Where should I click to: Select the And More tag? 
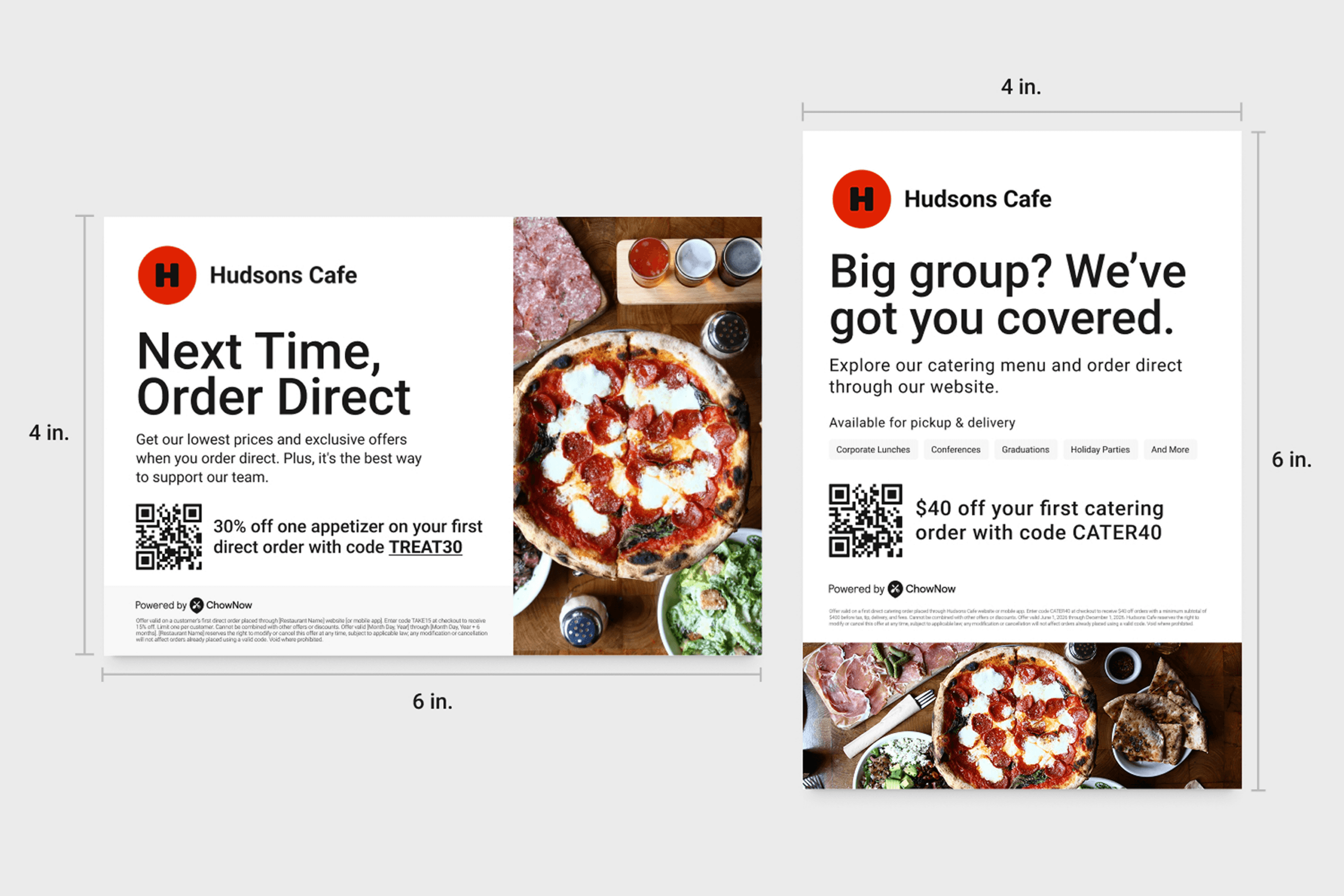click(1170, 450)
